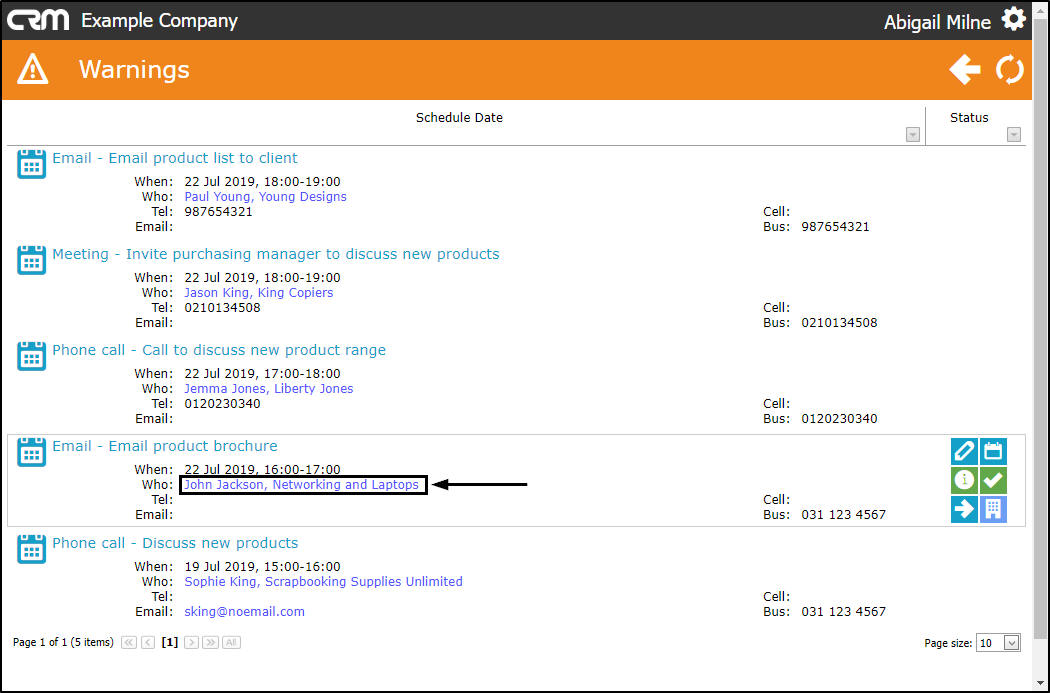Open Phone call - Call to discuss new product range
Image resolution: width=1050 pixels, height=693 pixels.
219,350
